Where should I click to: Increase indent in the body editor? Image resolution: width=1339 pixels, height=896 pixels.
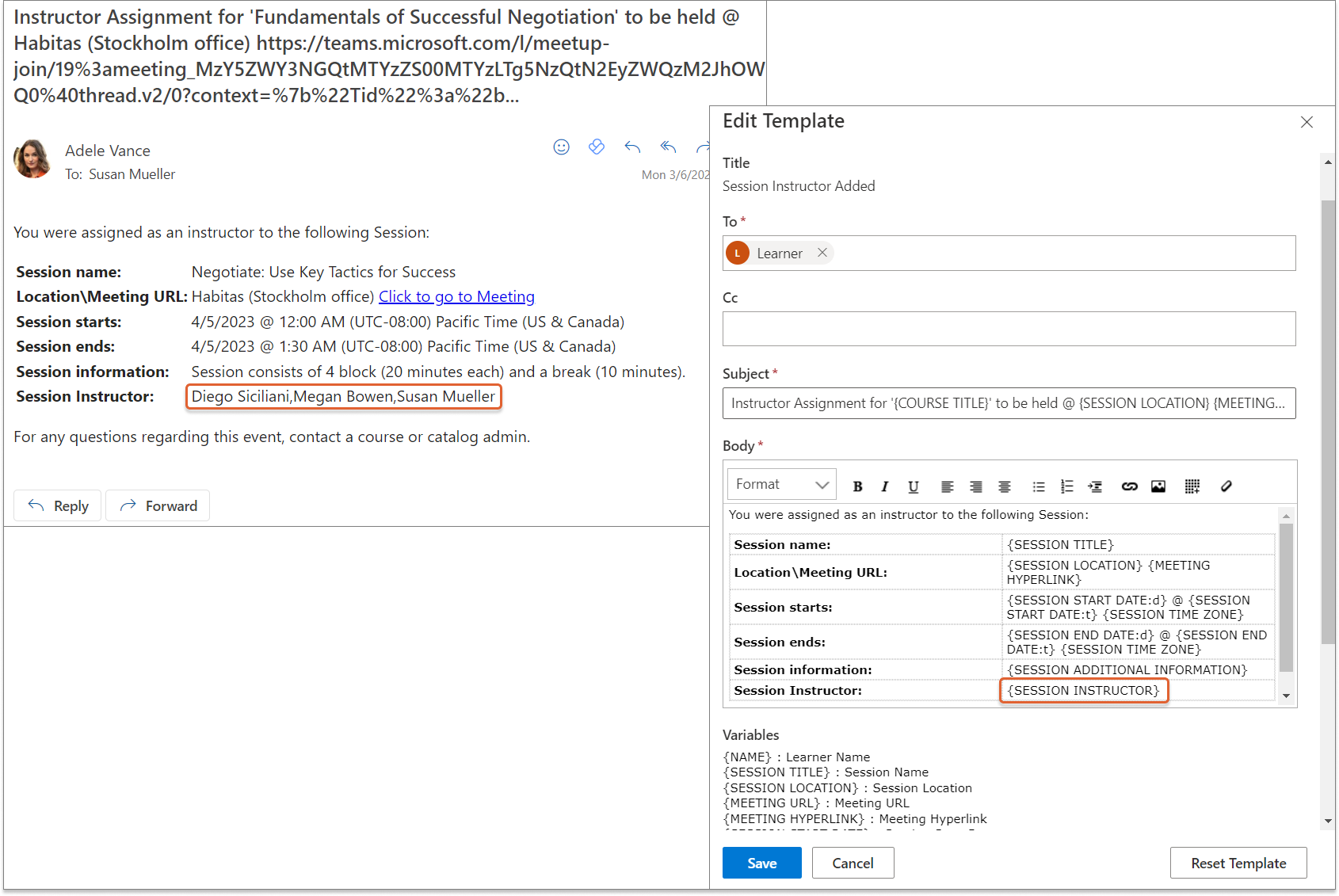point(1095,486)
